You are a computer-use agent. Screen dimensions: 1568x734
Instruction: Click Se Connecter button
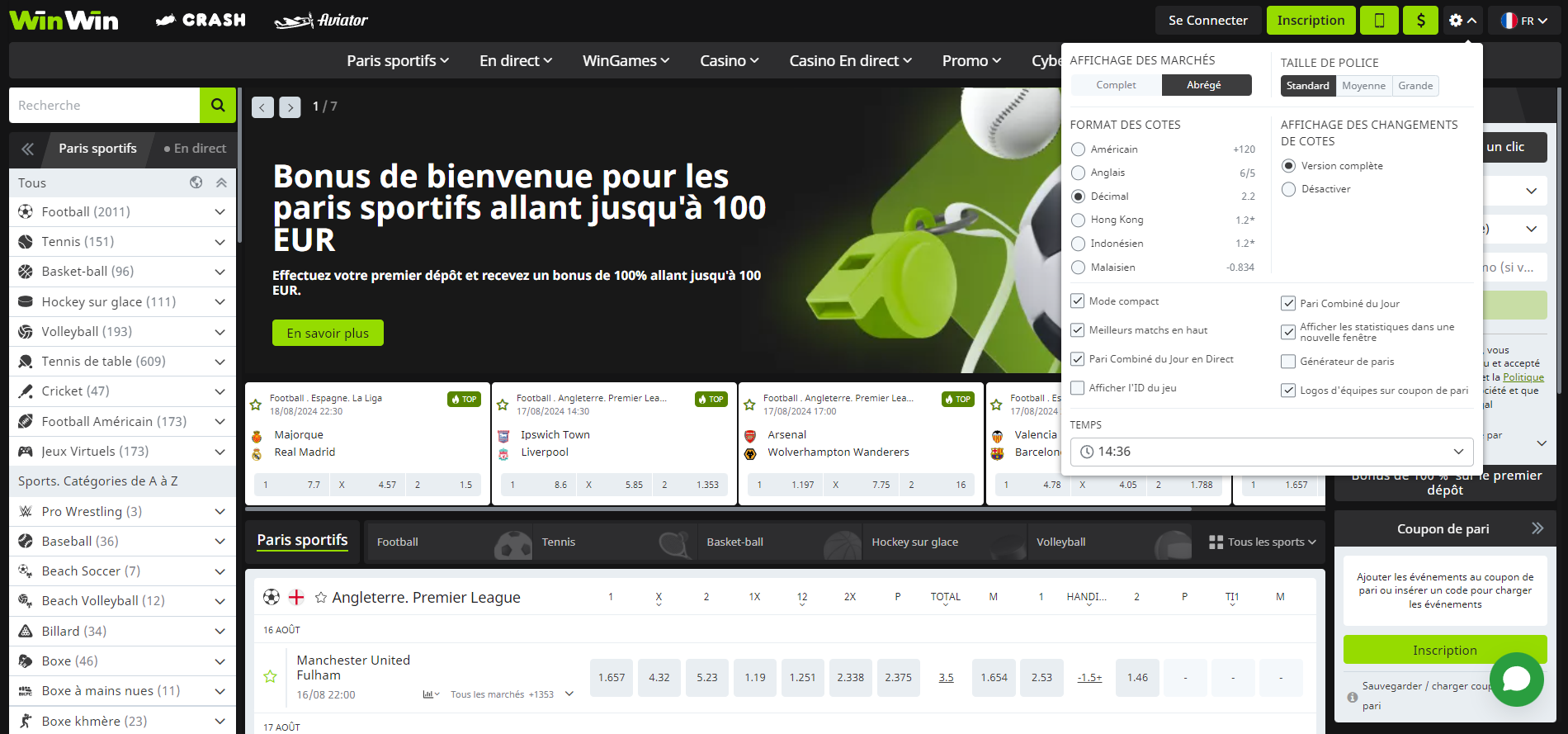[1207, 21]
